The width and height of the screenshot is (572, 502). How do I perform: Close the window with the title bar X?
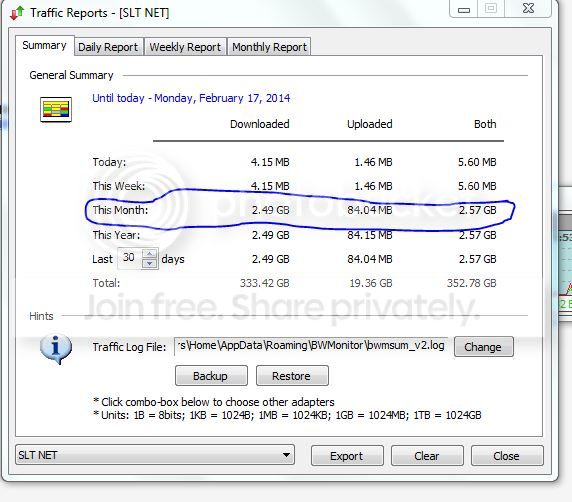pos(528,8)
